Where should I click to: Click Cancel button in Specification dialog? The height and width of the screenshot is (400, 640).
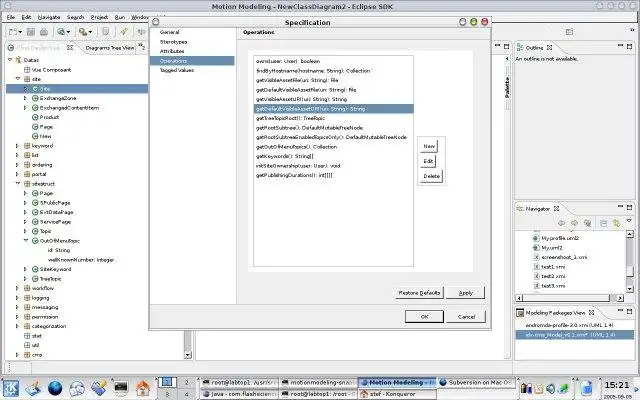tap(466, 317)
